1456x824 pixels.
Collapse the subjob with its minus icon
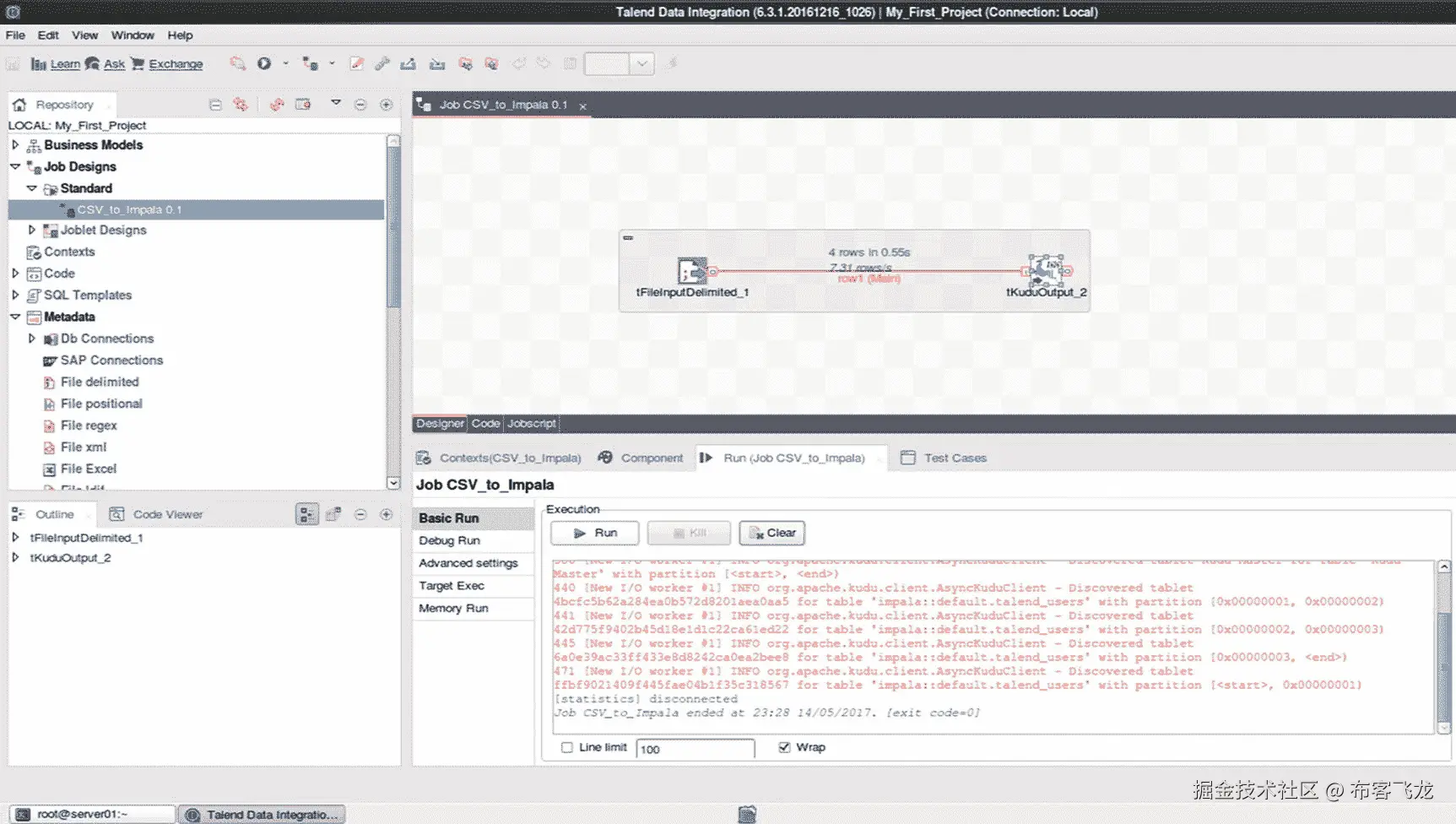tap(628, 238)
